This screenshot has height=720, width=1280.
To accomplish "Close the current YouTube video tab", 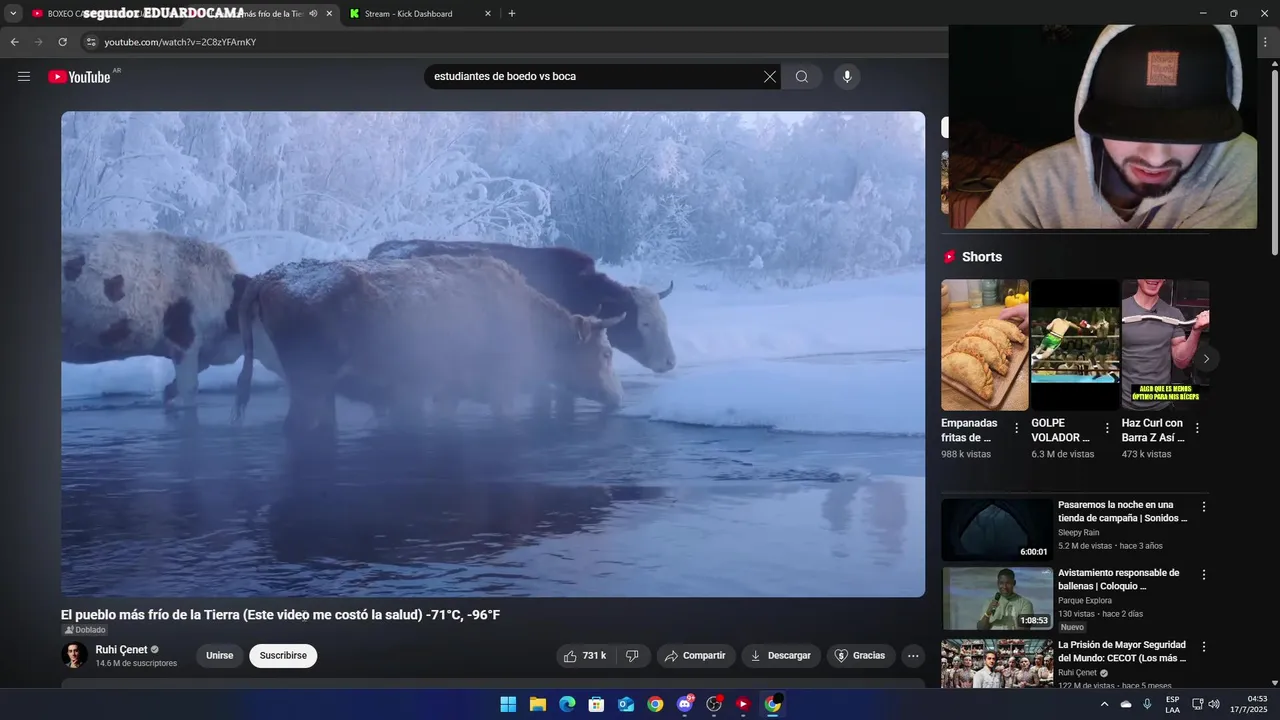I will pos(329,14).
